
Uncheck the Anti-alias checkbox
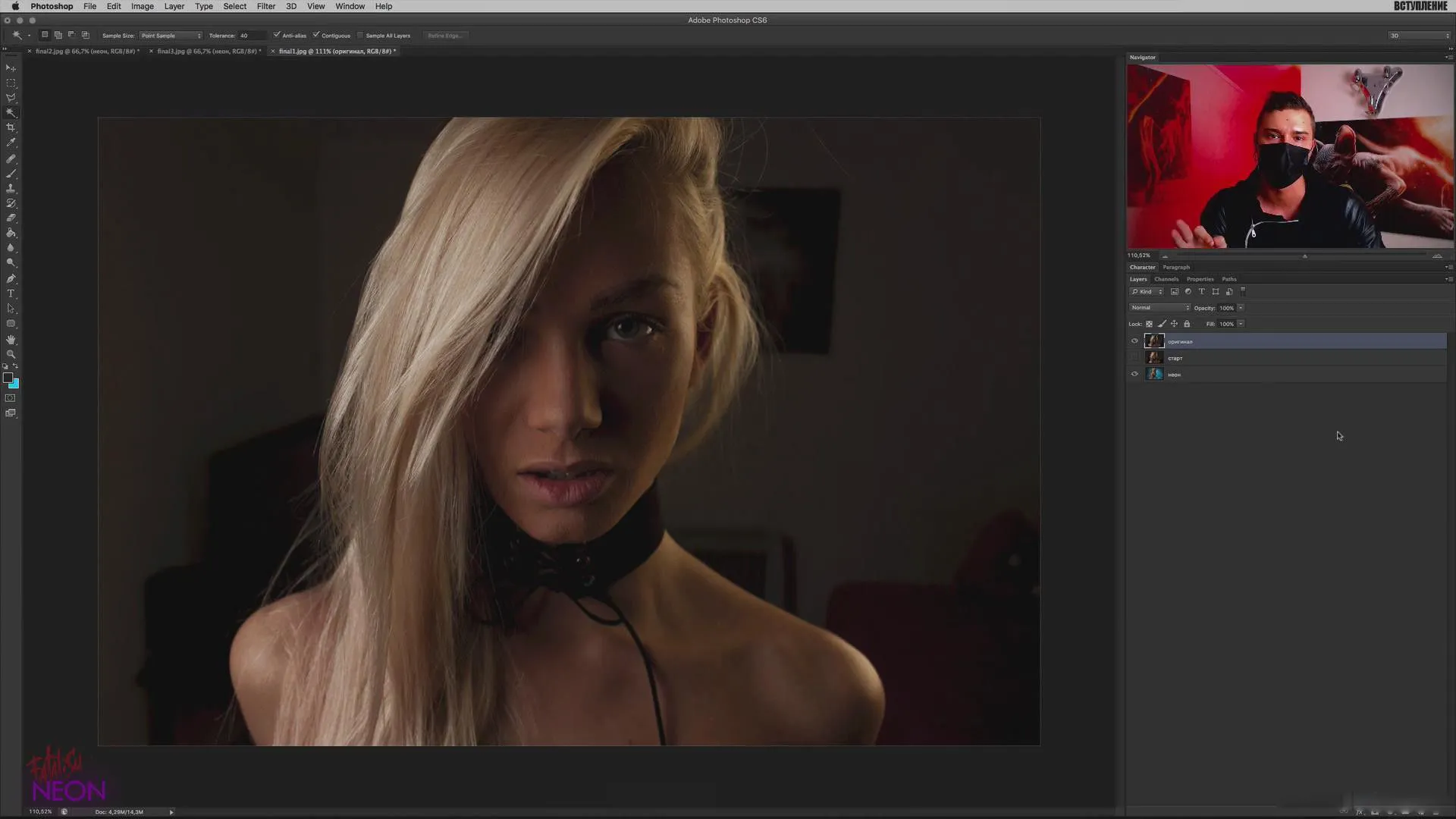tap(277, 35)
